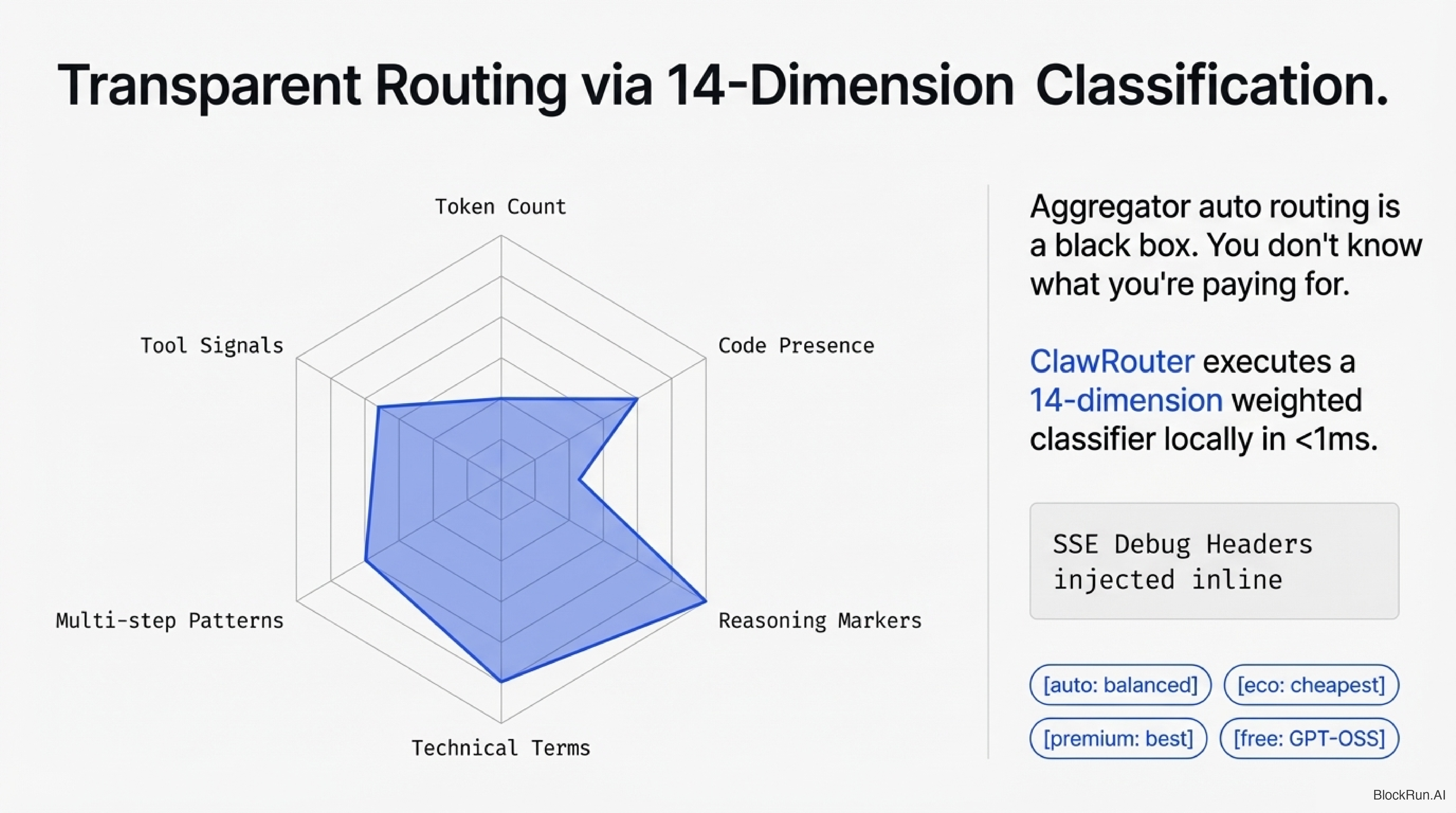
Task: Click the [auto: balanced] pill button
Action: coord(1120,685)
